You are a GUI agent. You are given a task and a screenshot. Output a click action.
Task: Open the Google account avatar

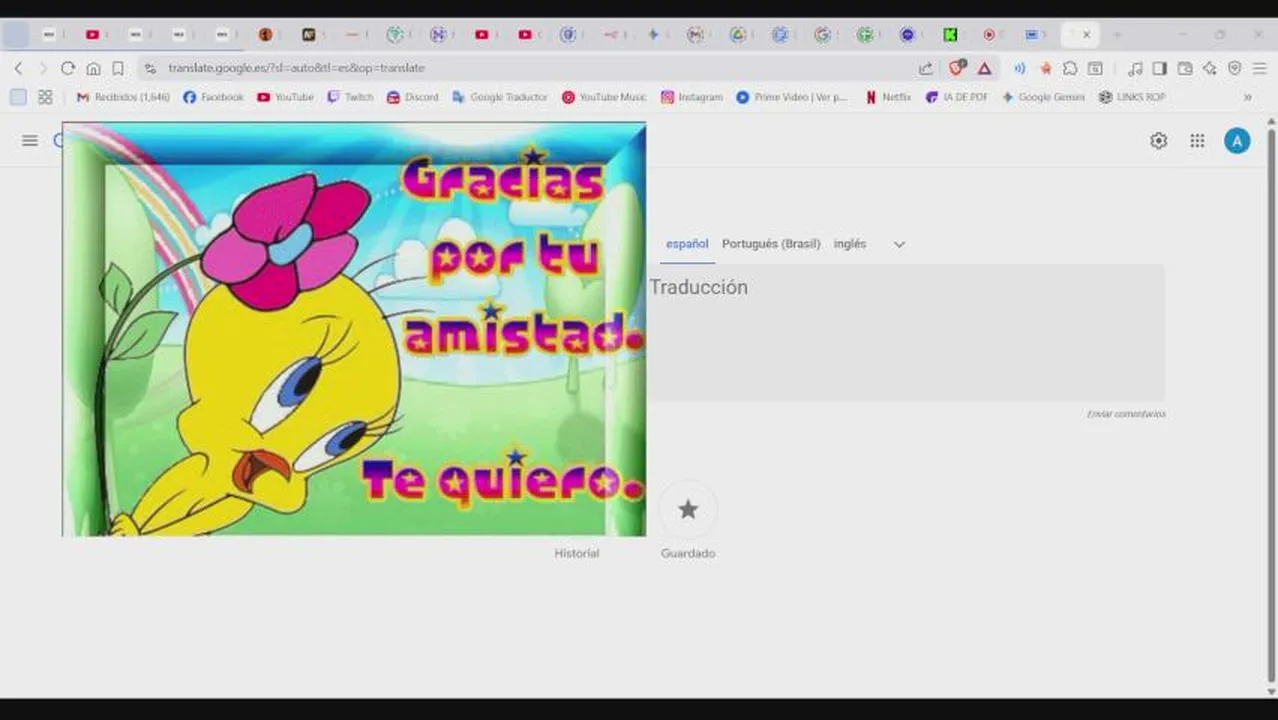(x=1237, y=141)
